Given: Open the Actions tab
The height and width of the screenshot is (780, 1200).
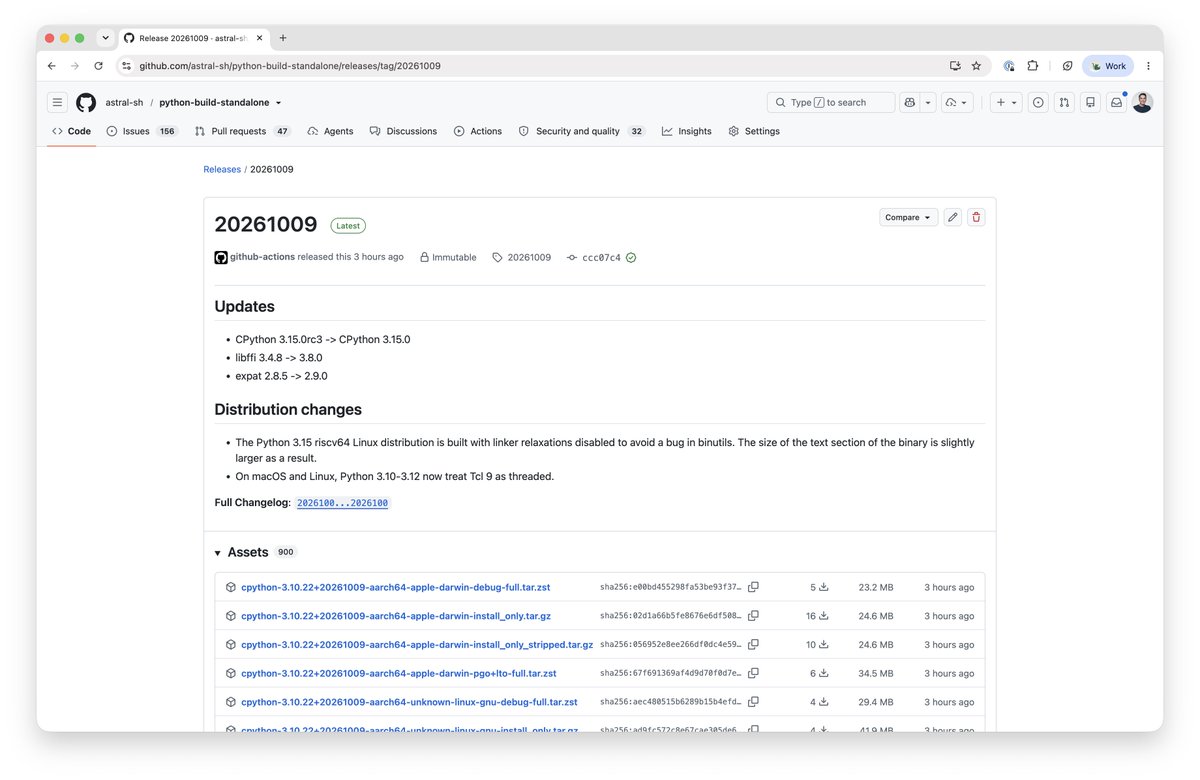Looking at the screenshot, I should [x=478, y=131].
